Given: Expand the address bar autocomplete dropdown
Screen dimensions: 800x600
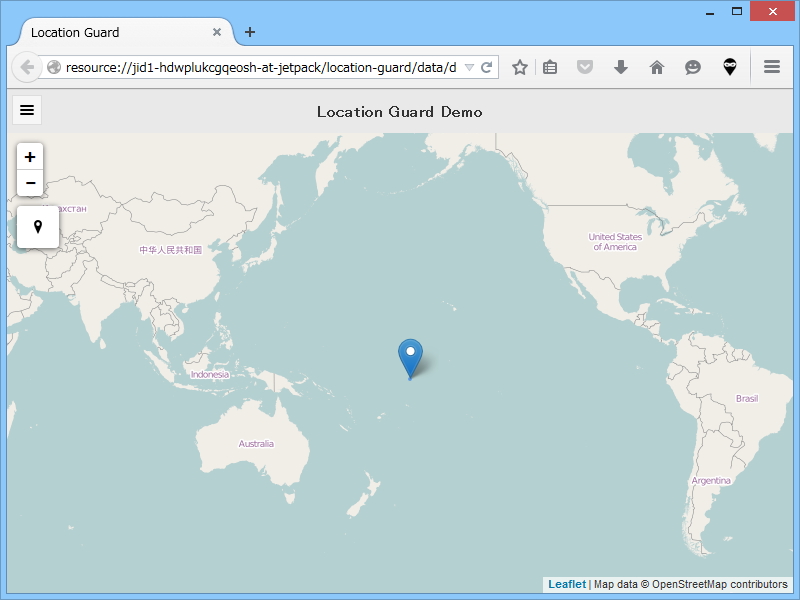Looking at the screenshot, I should [471, 67].
